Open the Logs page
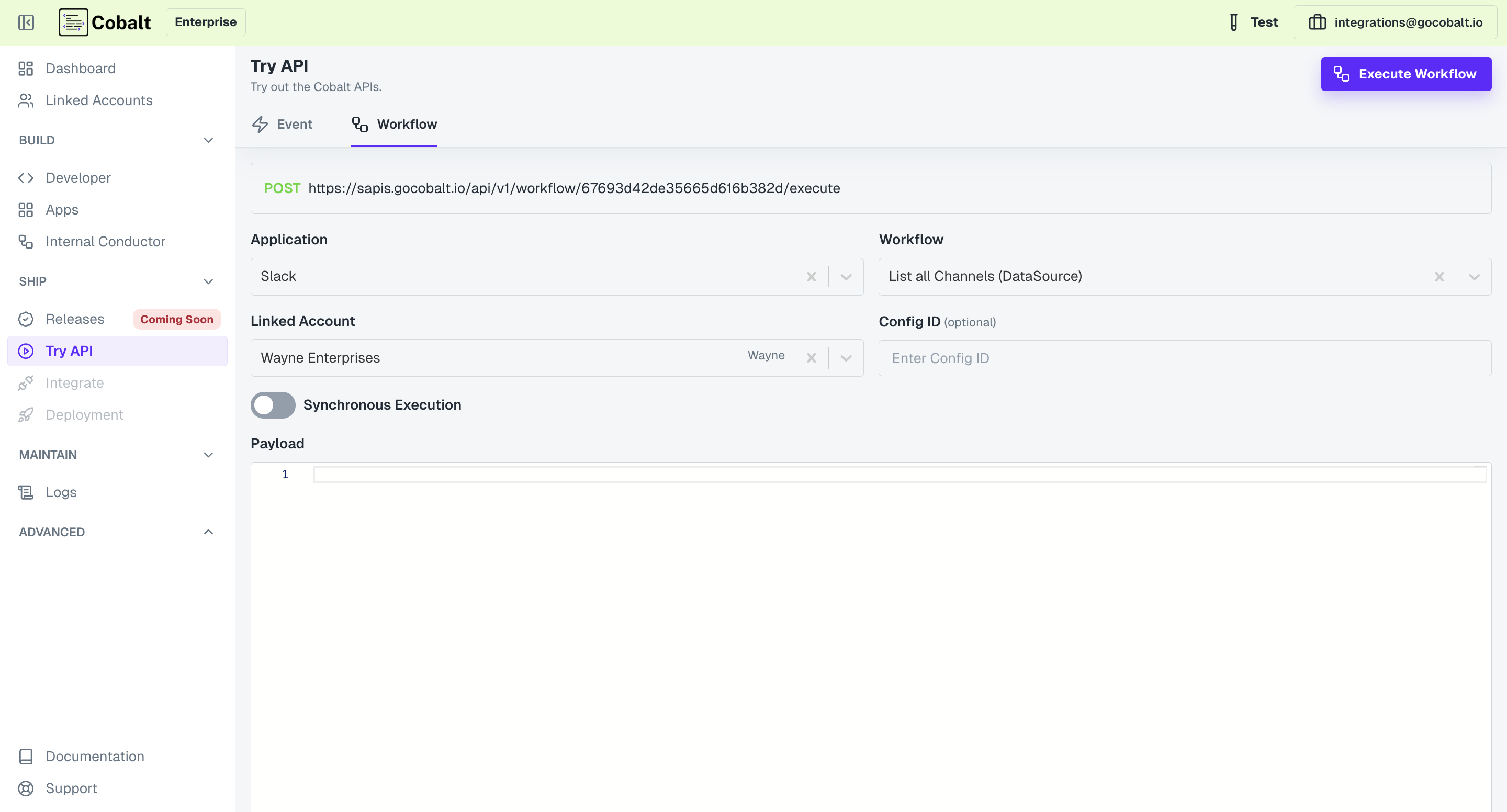Image resolution: width=1507 pixels, height=812 pixels. 61,492
